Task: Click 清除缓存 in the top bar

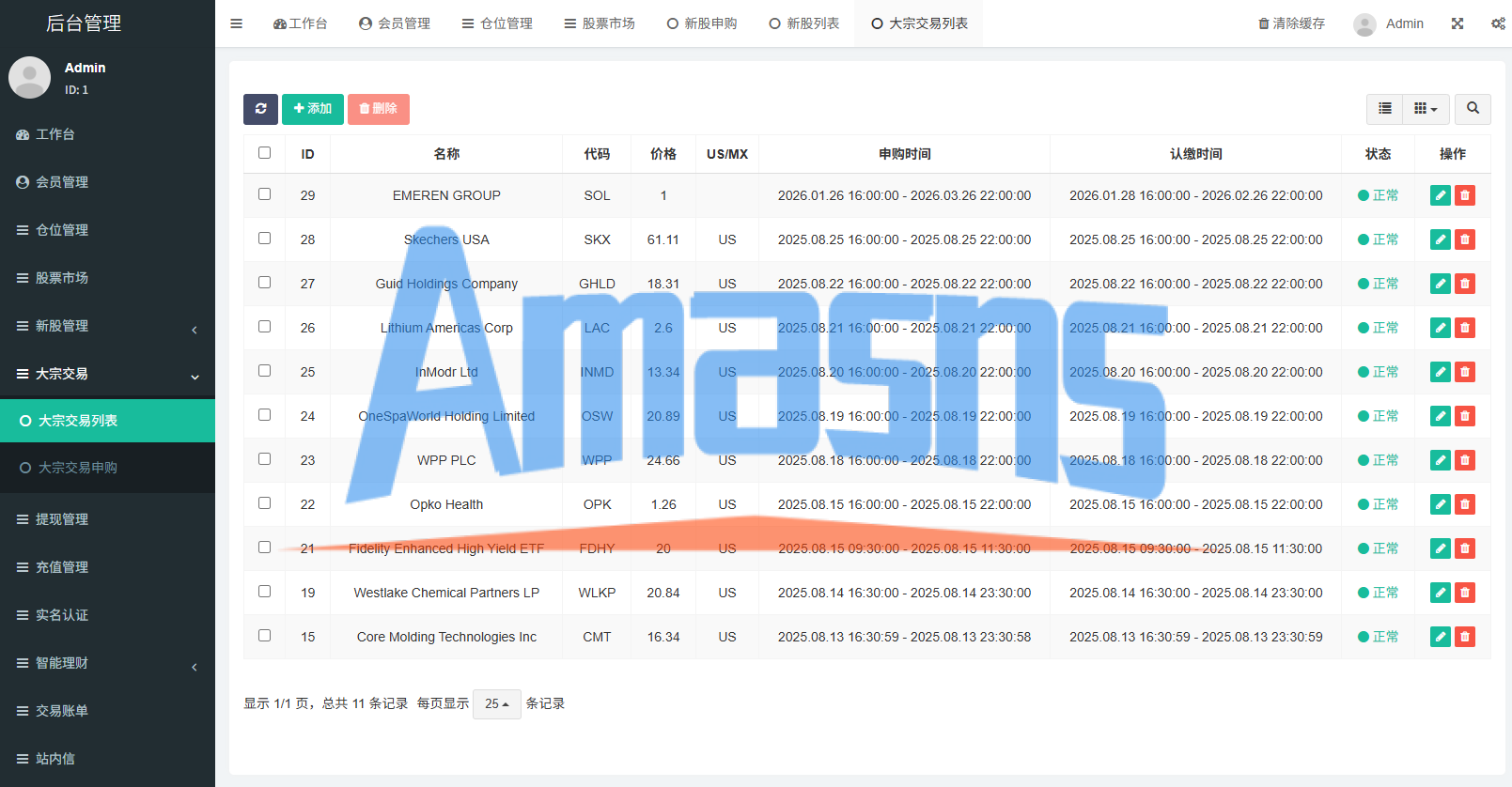Action: (x=1292, y=23)
